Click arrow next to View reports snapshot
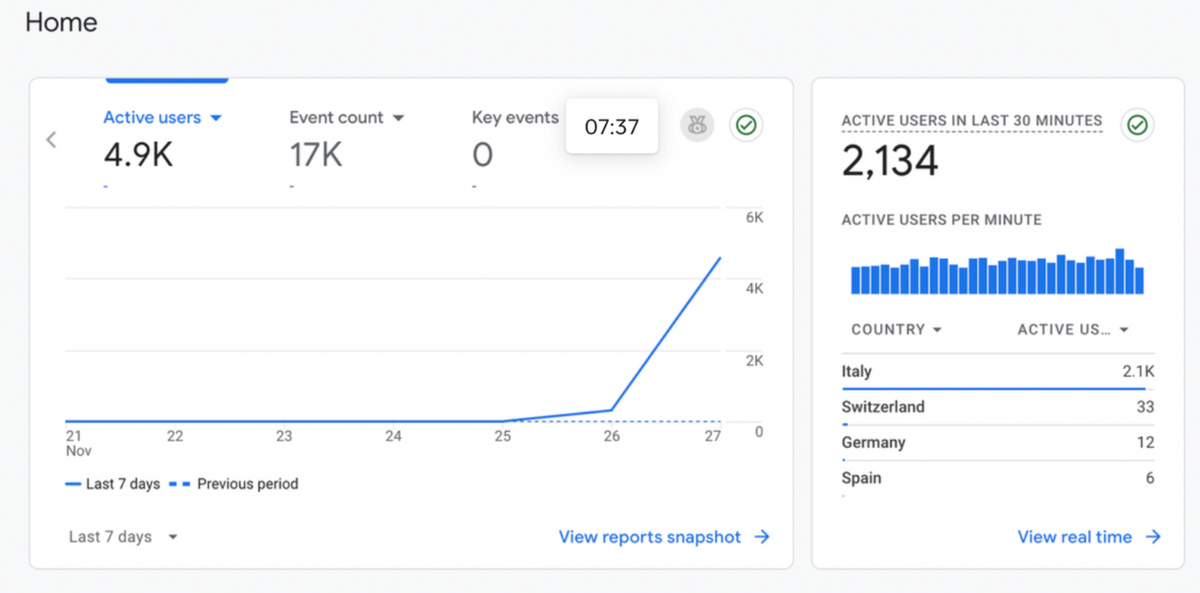This screenshot has width=1200, height=593. coord(762,537)
